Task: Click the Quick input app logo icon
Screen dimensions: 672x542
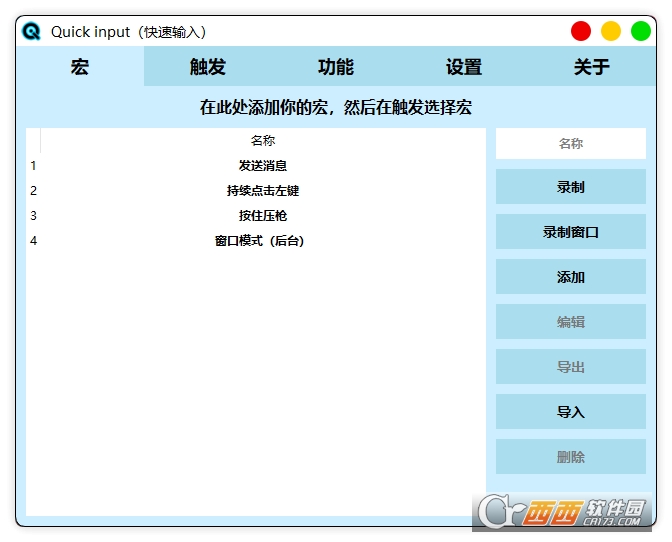Action: (x=31, y=31)
